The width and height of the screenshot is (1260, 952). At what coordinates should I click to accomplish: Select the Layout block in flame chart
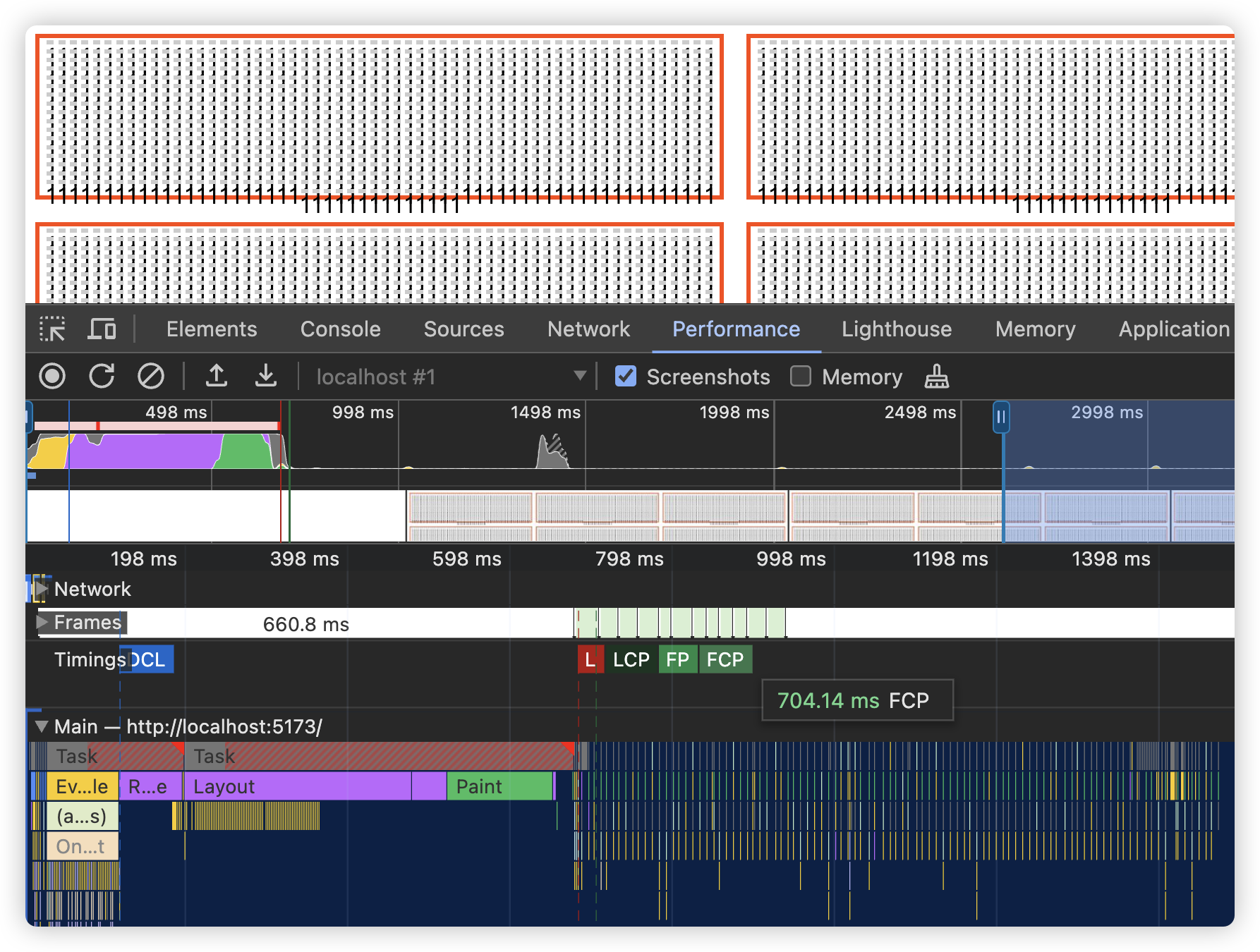coord(296,786)
